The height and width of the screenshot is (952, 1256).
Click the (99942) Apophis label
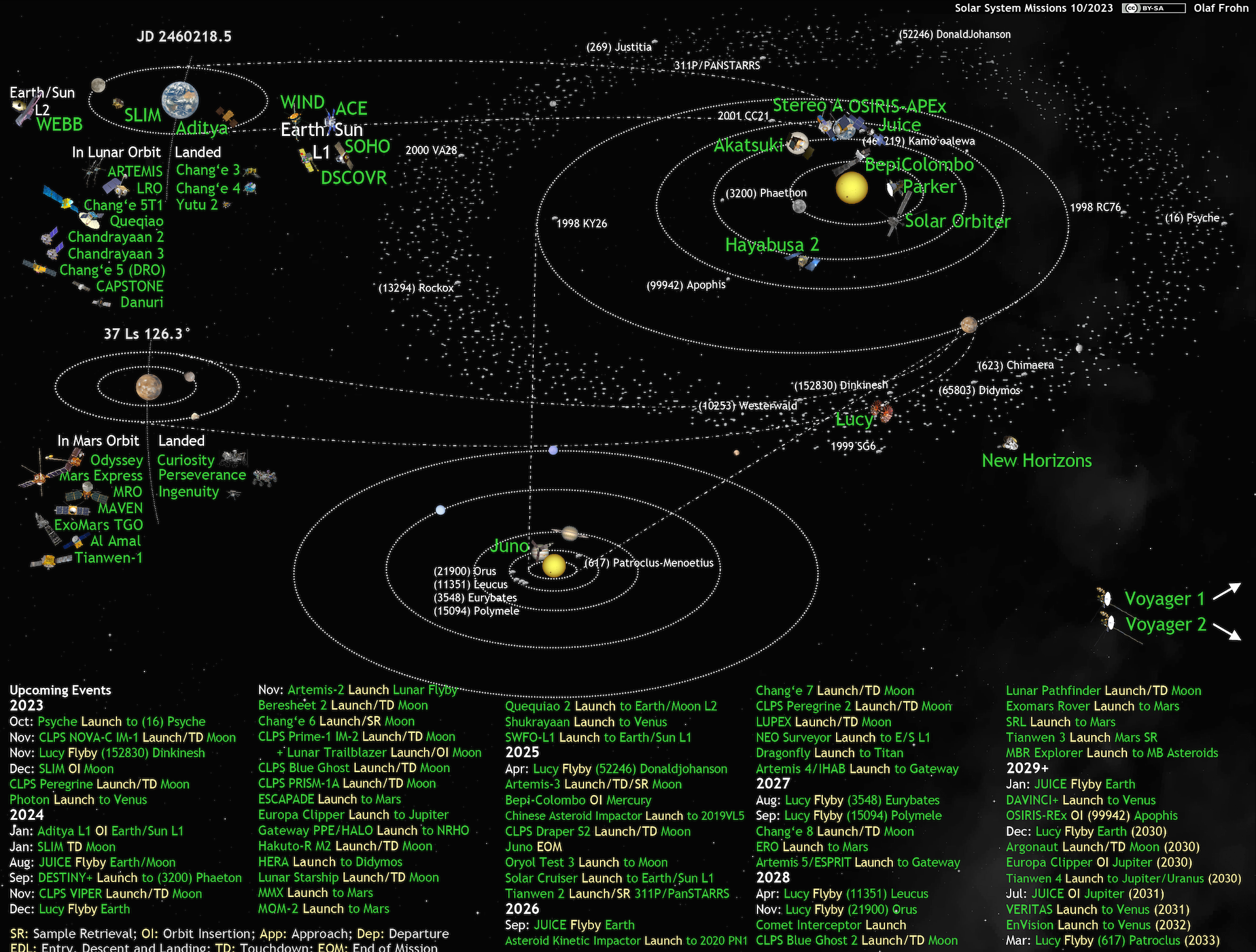coord(686,285)
